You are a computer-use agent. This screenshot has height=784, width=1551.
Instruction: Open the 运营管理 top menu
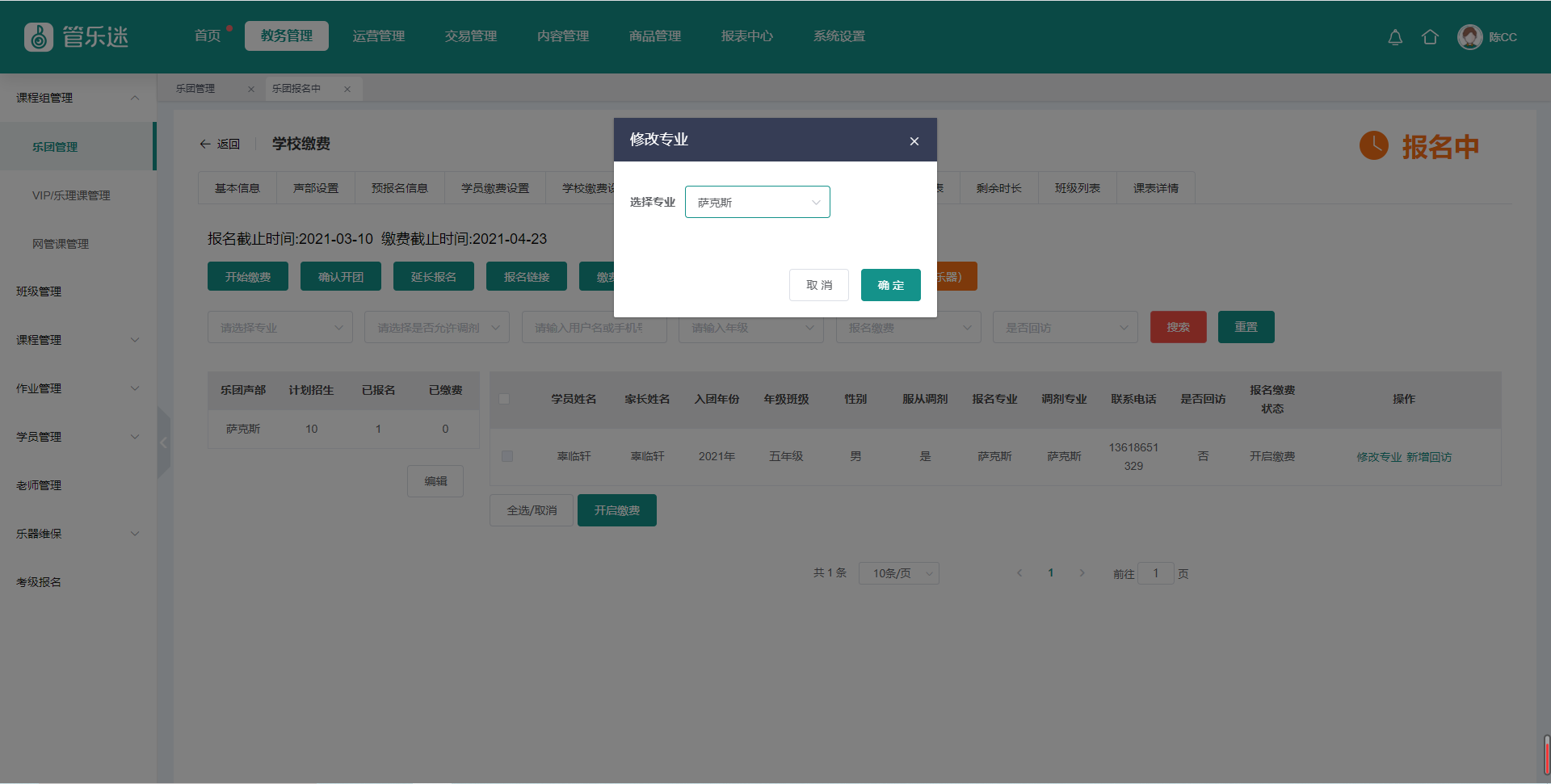pyautogui.click(x=378, y=36)
